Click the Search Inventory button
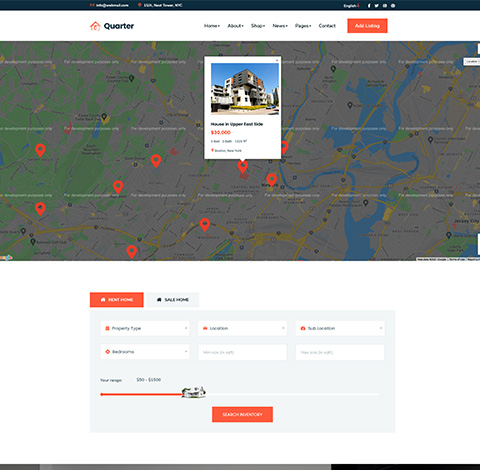The image size is (480, 470). point(242,414)
